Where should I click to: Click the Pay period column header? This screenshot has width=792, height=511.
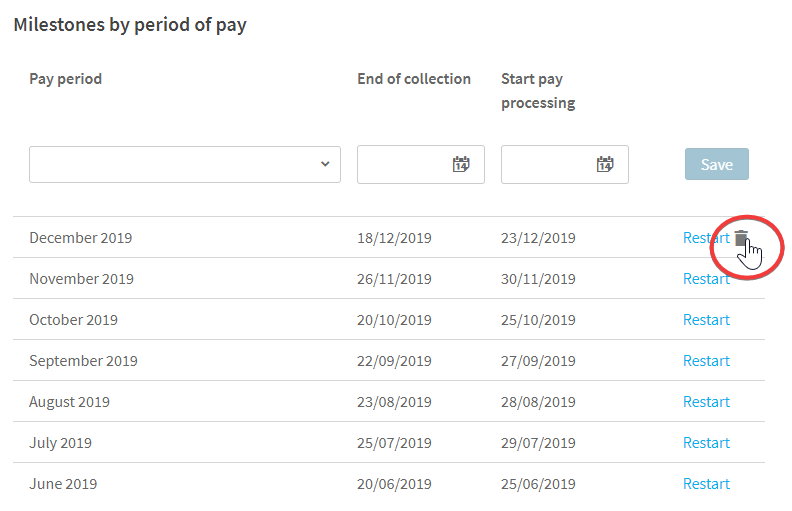(x=66, y=79)
